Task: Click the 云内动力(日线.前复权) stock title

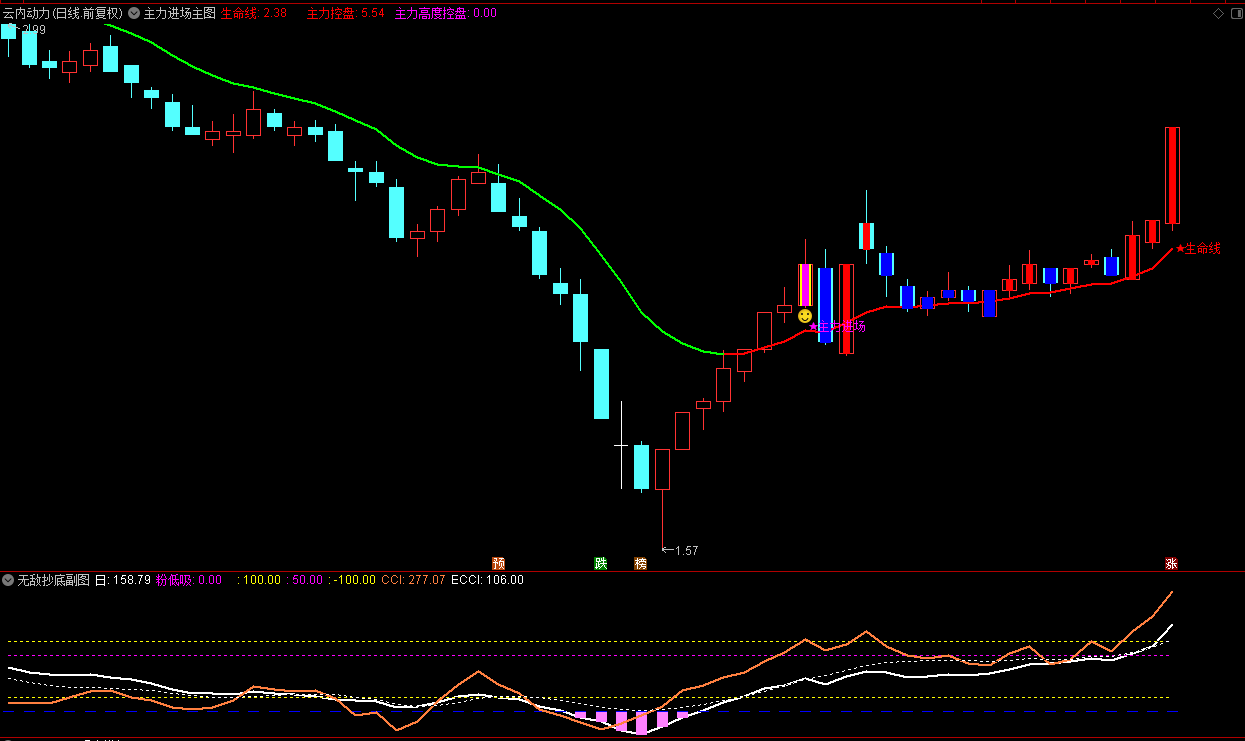Action: (62, 13)
